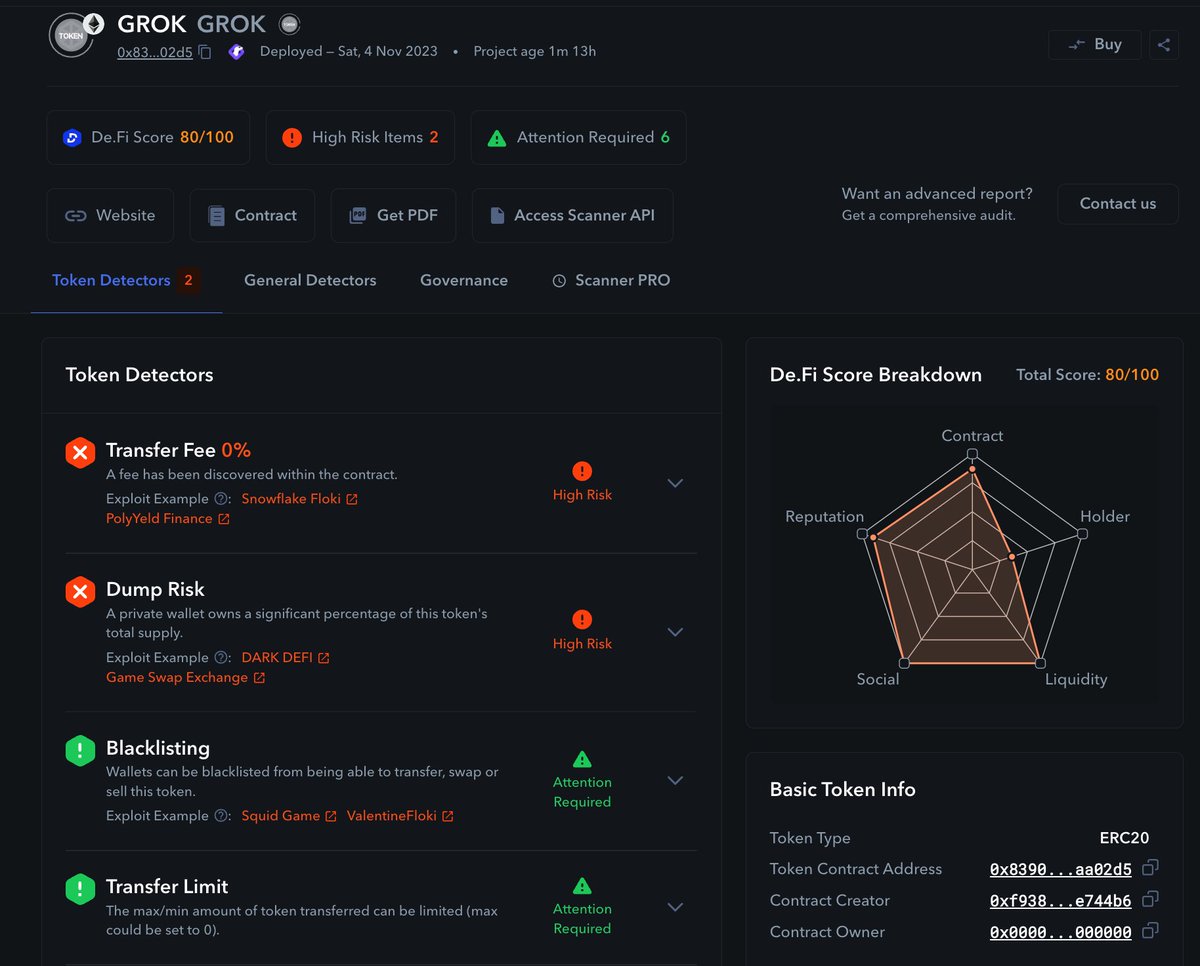Expand the Dump Risk detector details
Image resolution: width=1200 pixels, height=966 pixels.
point(675,632)
